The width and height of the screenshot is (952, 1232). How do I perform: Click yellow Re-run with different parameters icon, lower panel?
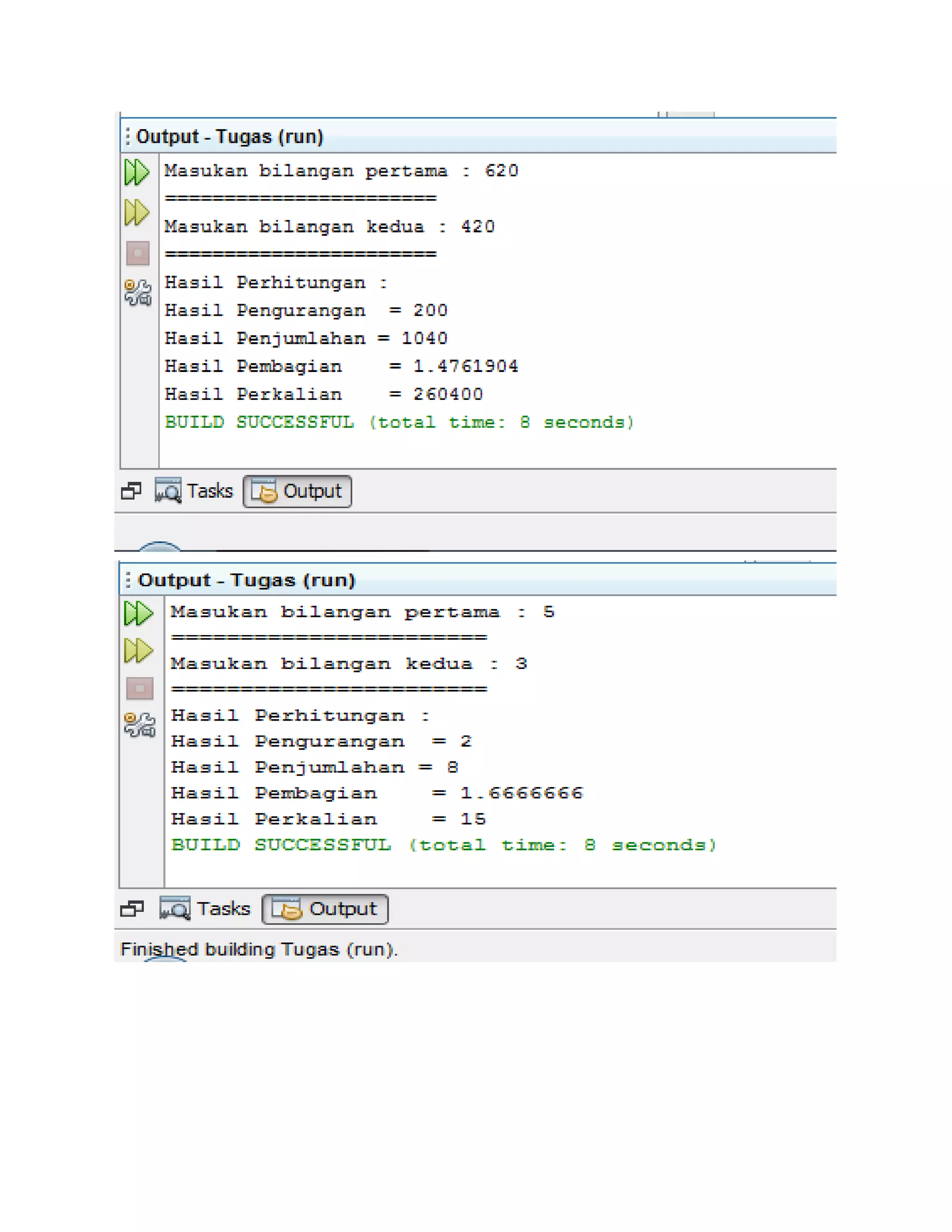click(138, 651)
